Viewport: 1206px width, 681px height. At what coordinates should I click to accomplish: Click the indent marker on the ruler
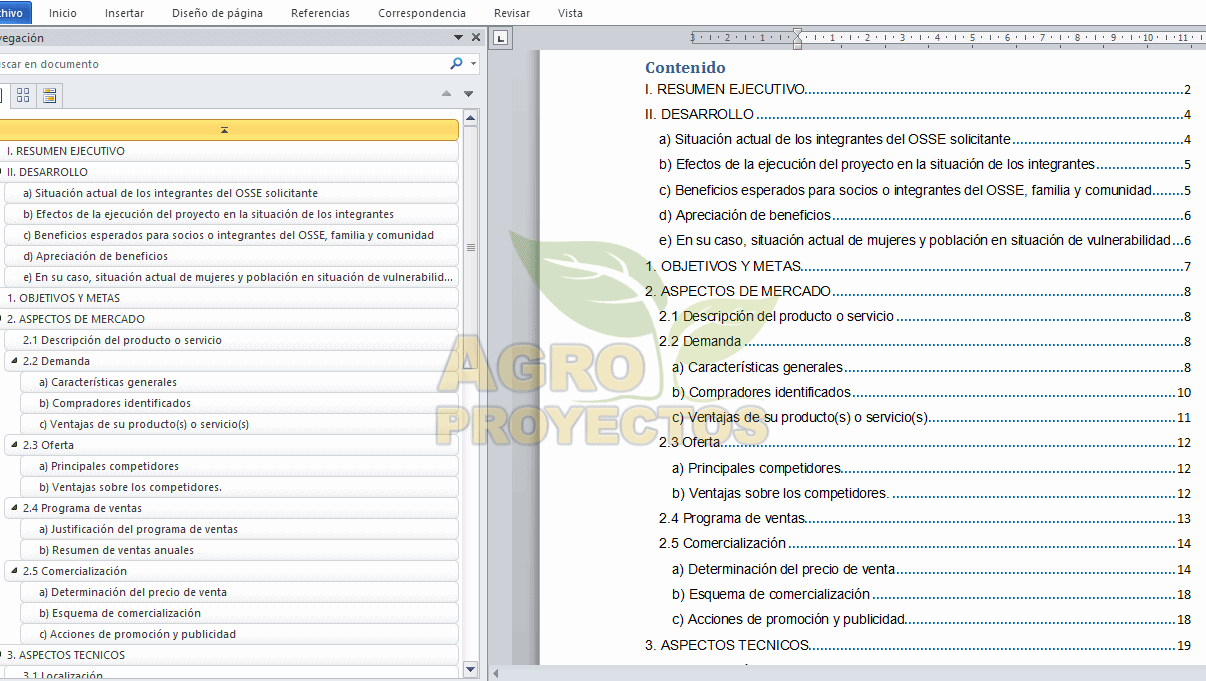click(796, 38)
